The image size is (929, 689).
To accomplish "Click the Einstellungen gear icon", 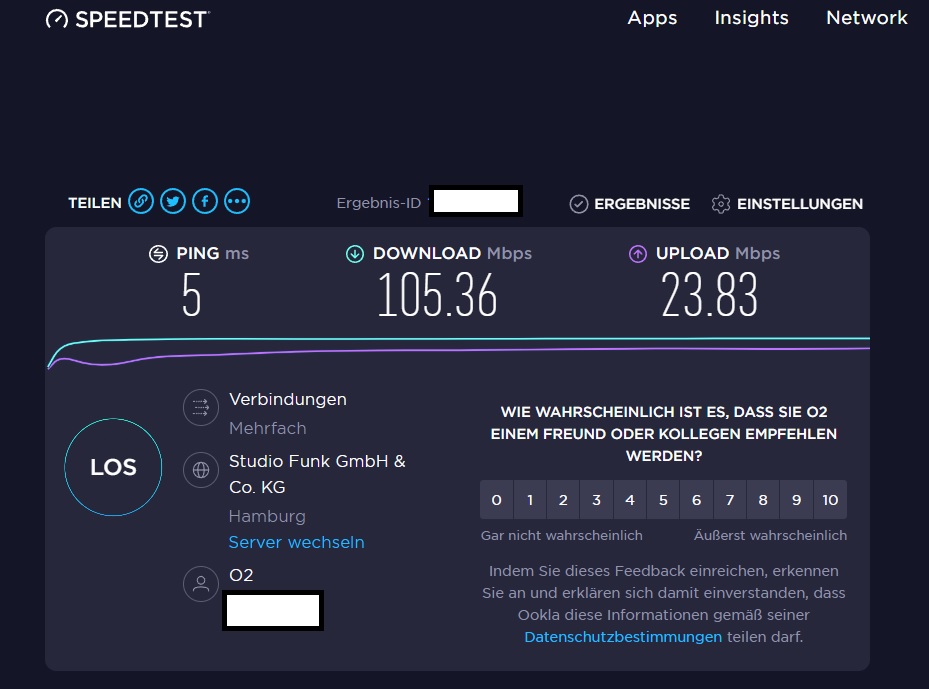I will click(x=721, y=204).
